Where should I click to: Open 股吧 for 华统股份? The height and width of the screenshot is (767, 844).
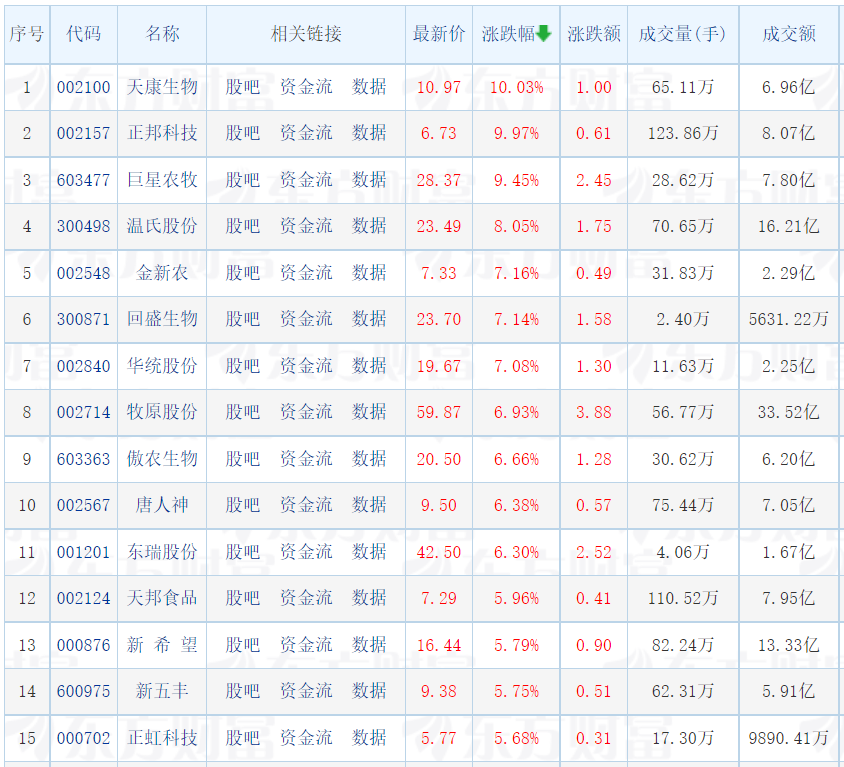pyautogui.click(x=242, y=366)
